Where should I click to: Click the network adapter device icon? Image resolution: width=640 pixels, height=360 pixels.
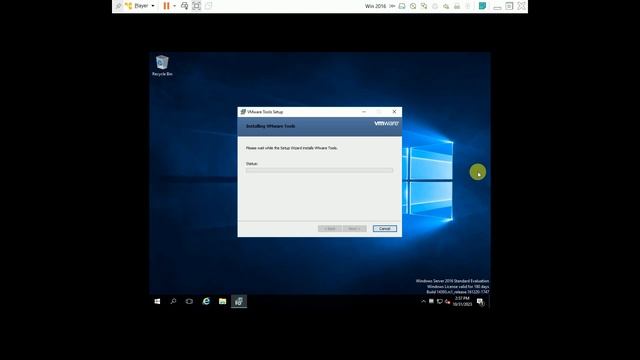[x=424, y=6]
